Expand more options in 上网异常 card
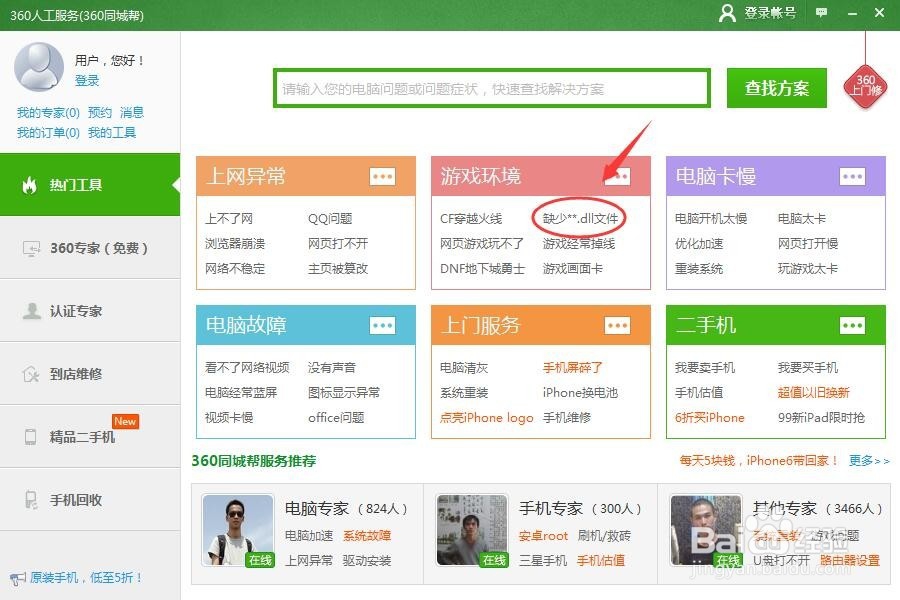900x600 pixels. (382, 176)
